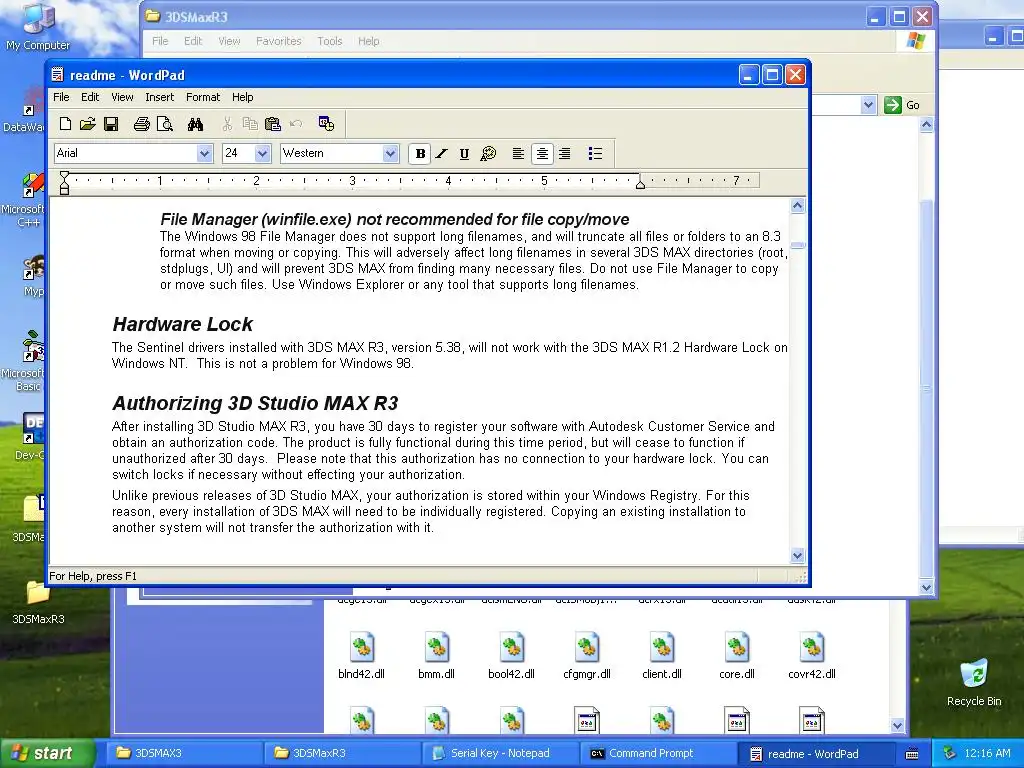Click Explorer window's scroll up arrow
1024x768 pixels.
point(926,125)
